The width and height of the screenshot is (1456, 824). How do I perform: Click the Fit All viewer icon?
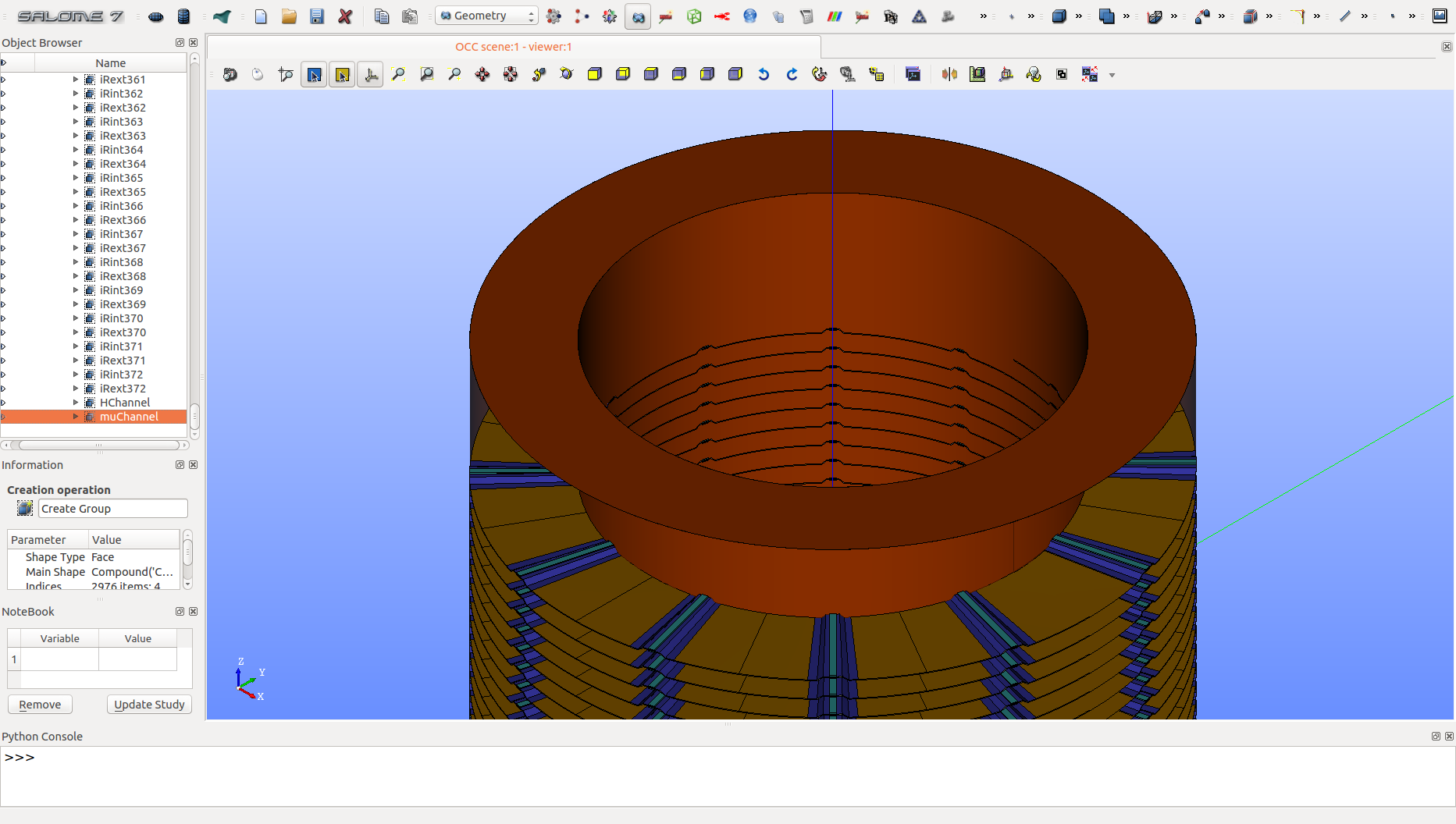399,74
